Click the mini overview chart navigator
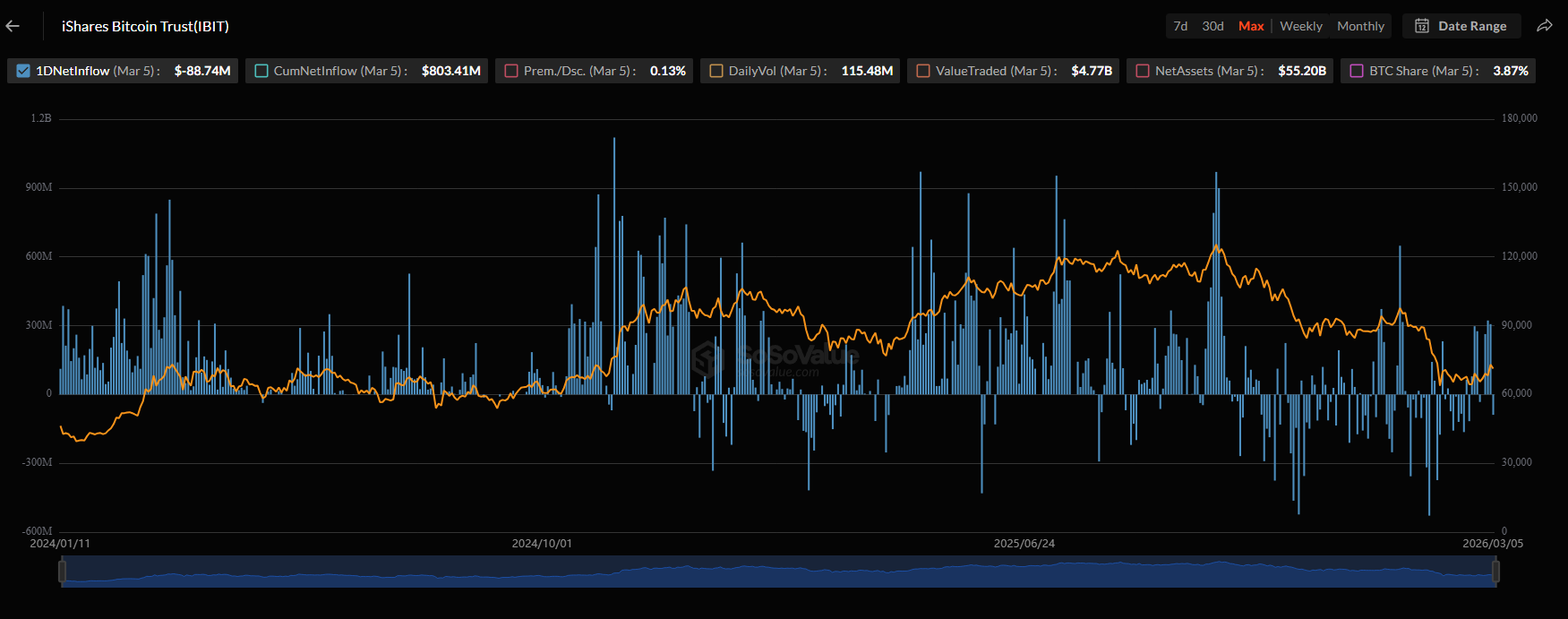Screen dimensions: 1568x619 click(x=779, y=572)
